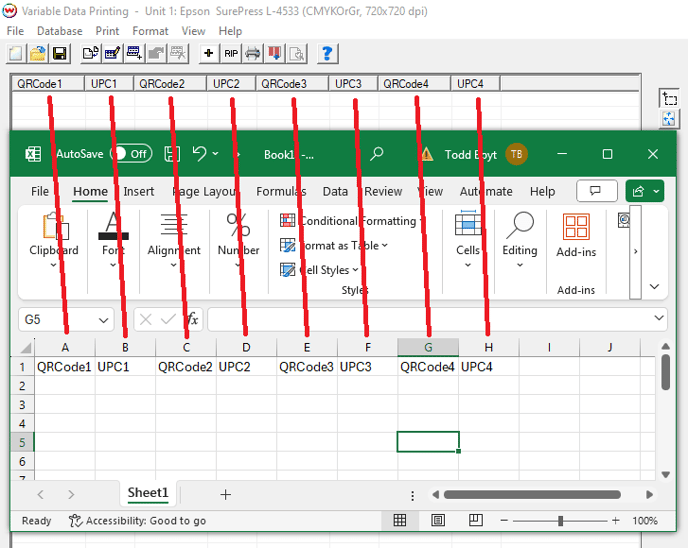Screen dimensions: 688x548
Task: Click the Accessibility: Good to go status
Action: pos(137,521)
